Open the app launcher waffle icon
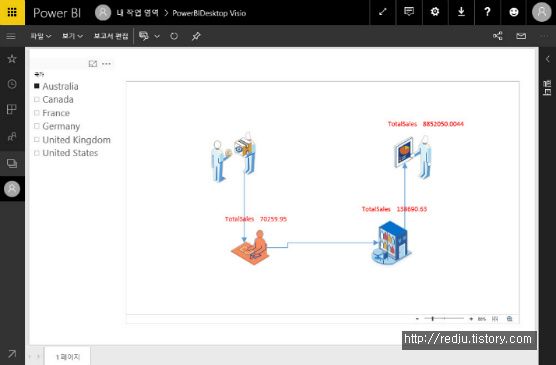Viewport: 556px width, 365px height. [x=12, y=12]
